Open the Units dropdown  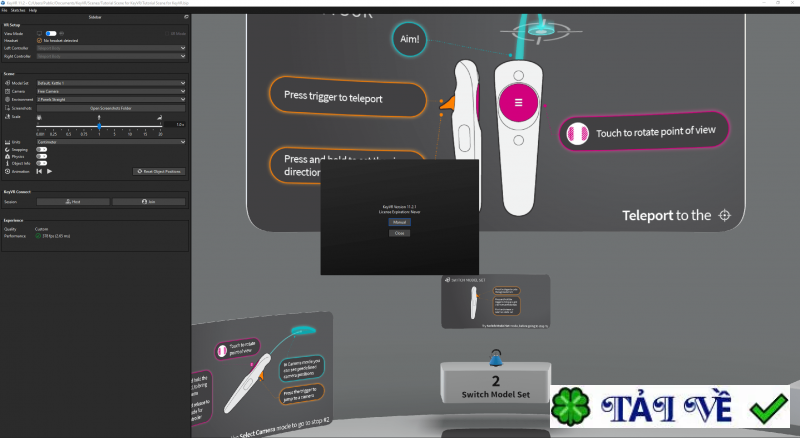click(x=111, y=142)
